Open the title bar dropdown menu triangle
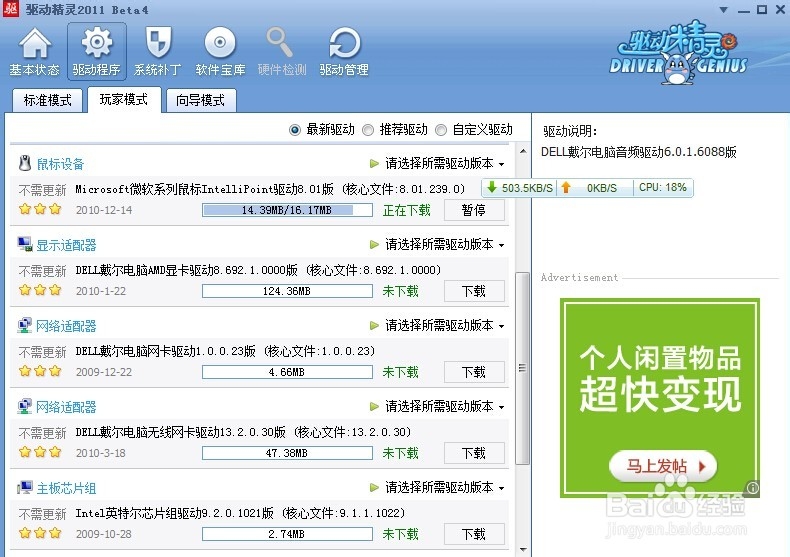 coord(723,10)
